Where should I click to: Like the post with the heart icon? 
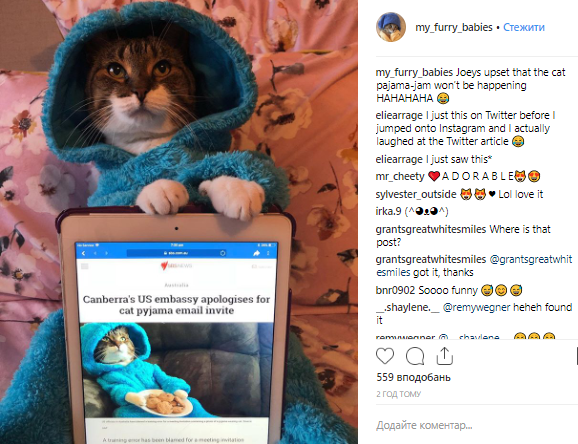pos(385,356)
